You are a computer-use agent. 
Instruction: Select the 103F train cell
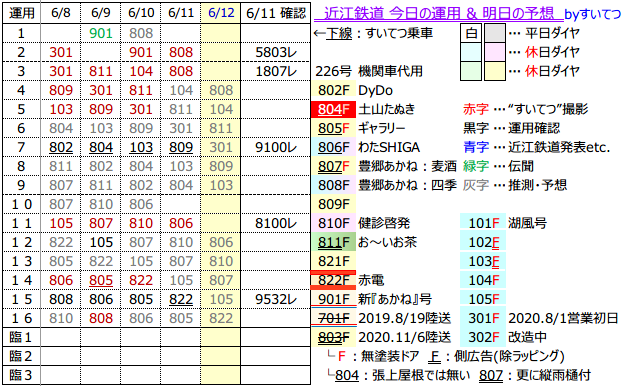point(483,261)
